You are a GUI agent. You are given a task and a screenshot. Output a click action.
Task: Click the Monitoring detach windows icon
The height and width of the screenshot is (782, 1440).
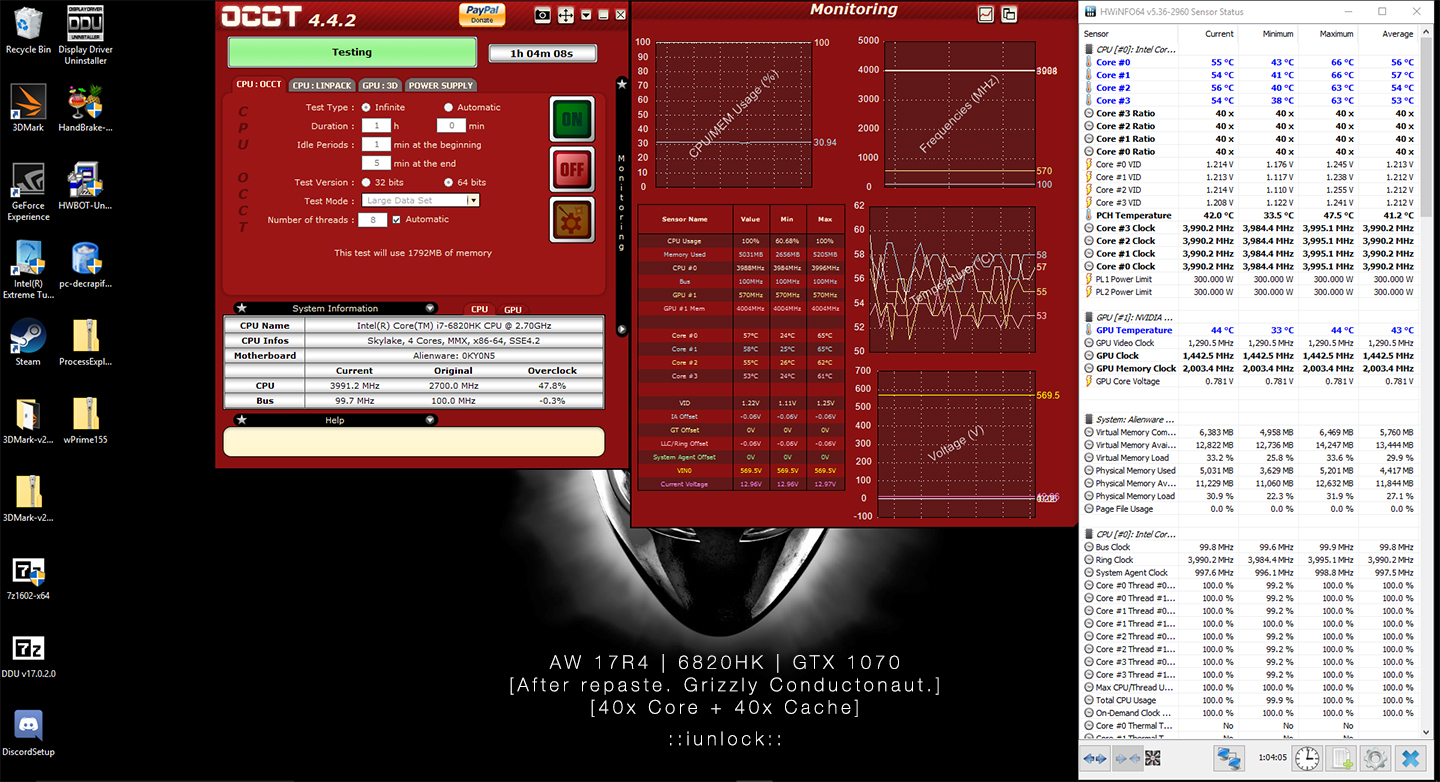point(1009,14)
